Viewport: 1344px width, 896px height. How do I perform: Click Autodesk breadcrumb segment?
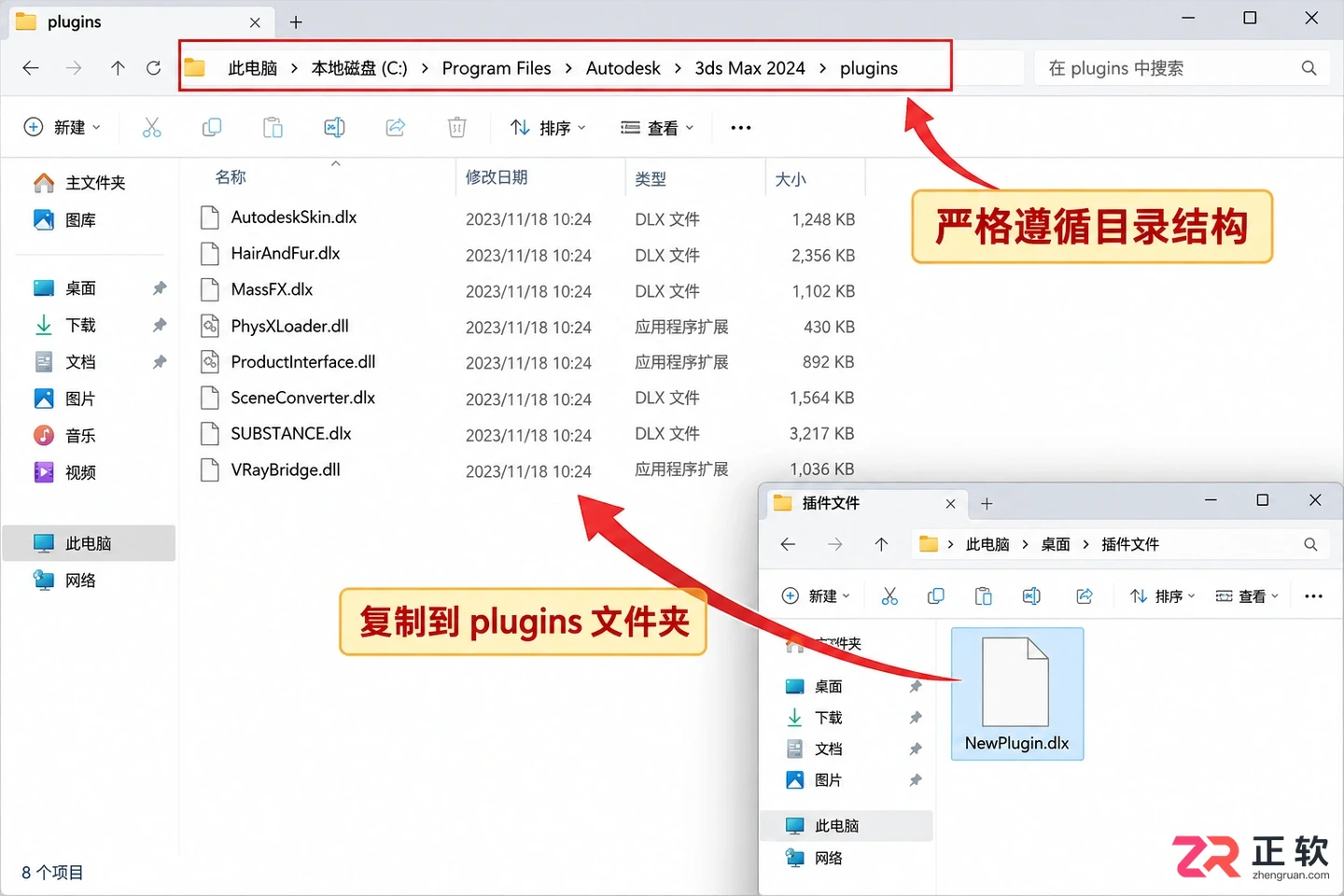click(623, 68)
